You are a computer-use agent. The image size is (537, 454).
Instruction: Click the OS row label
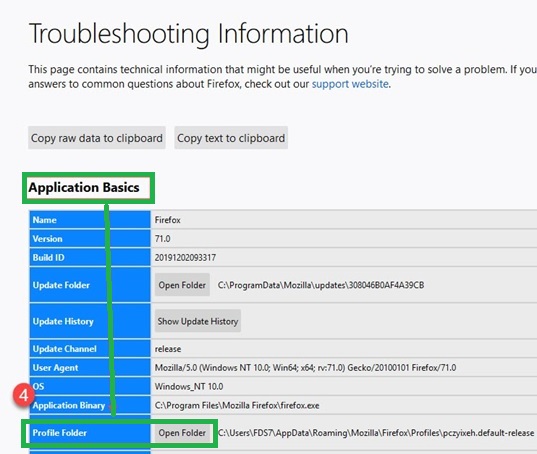tap(38, 387)
